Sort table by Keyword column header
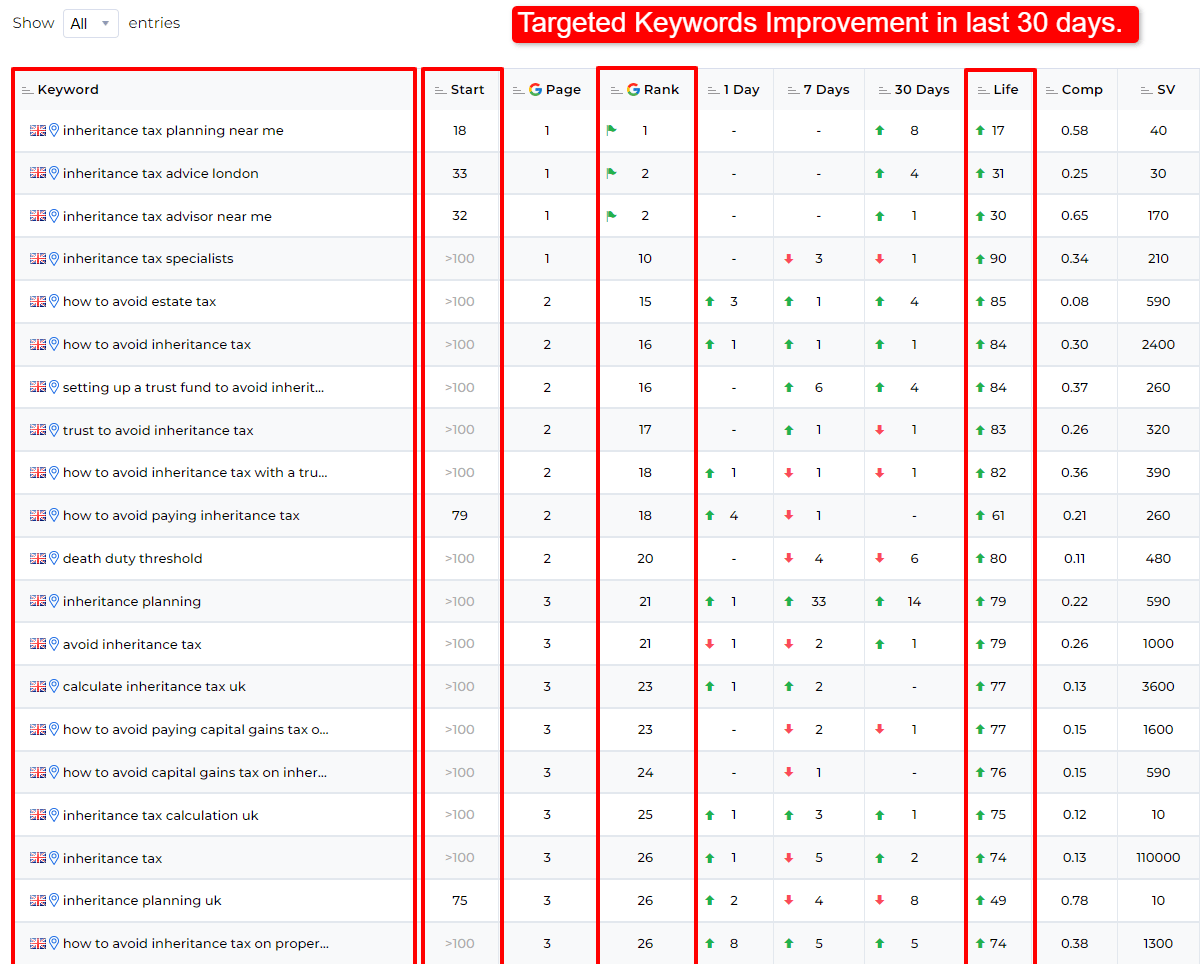Viewport: 1200px width, 964px height. (x=67, y=90)
